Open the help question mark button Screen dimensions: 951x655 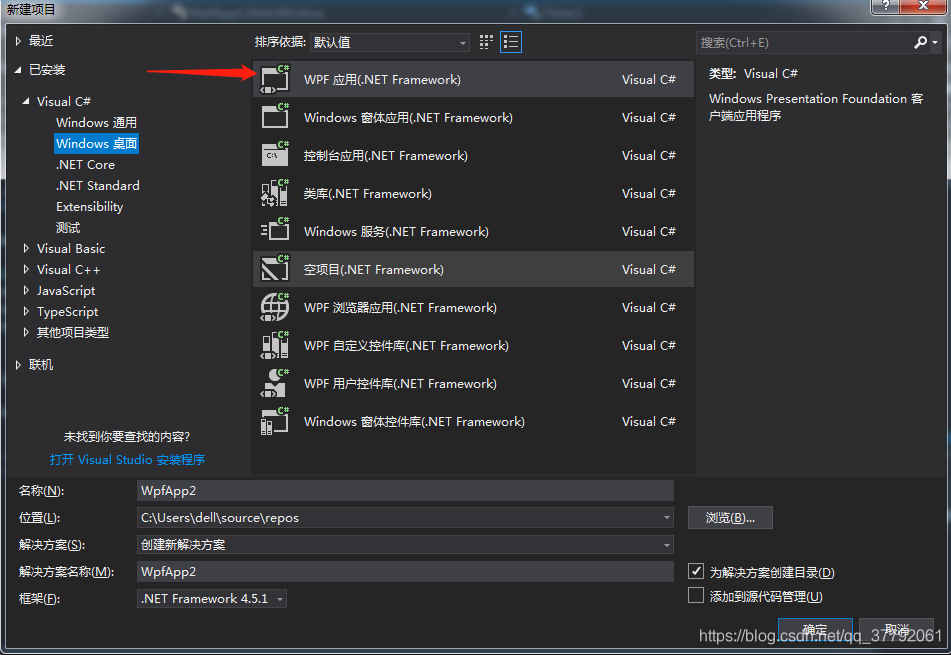point(885,6)
